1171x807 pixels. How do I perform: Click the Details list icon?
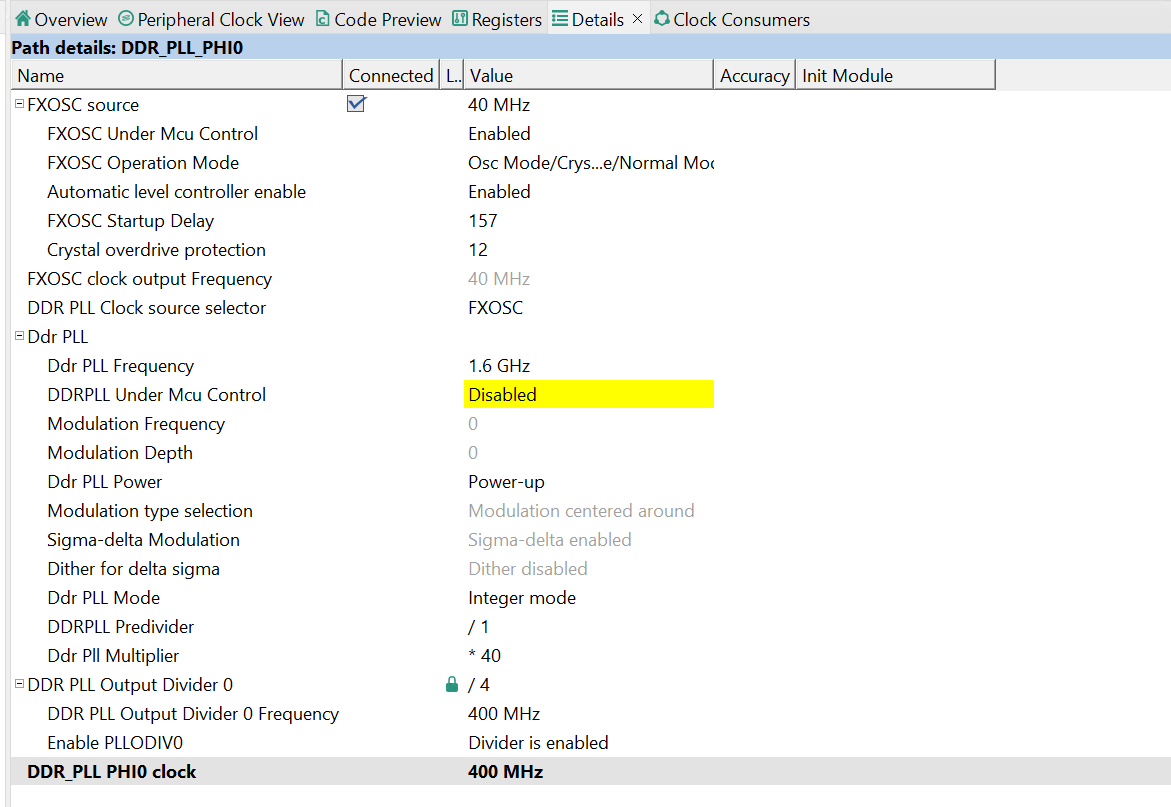(x=558, y=18)
